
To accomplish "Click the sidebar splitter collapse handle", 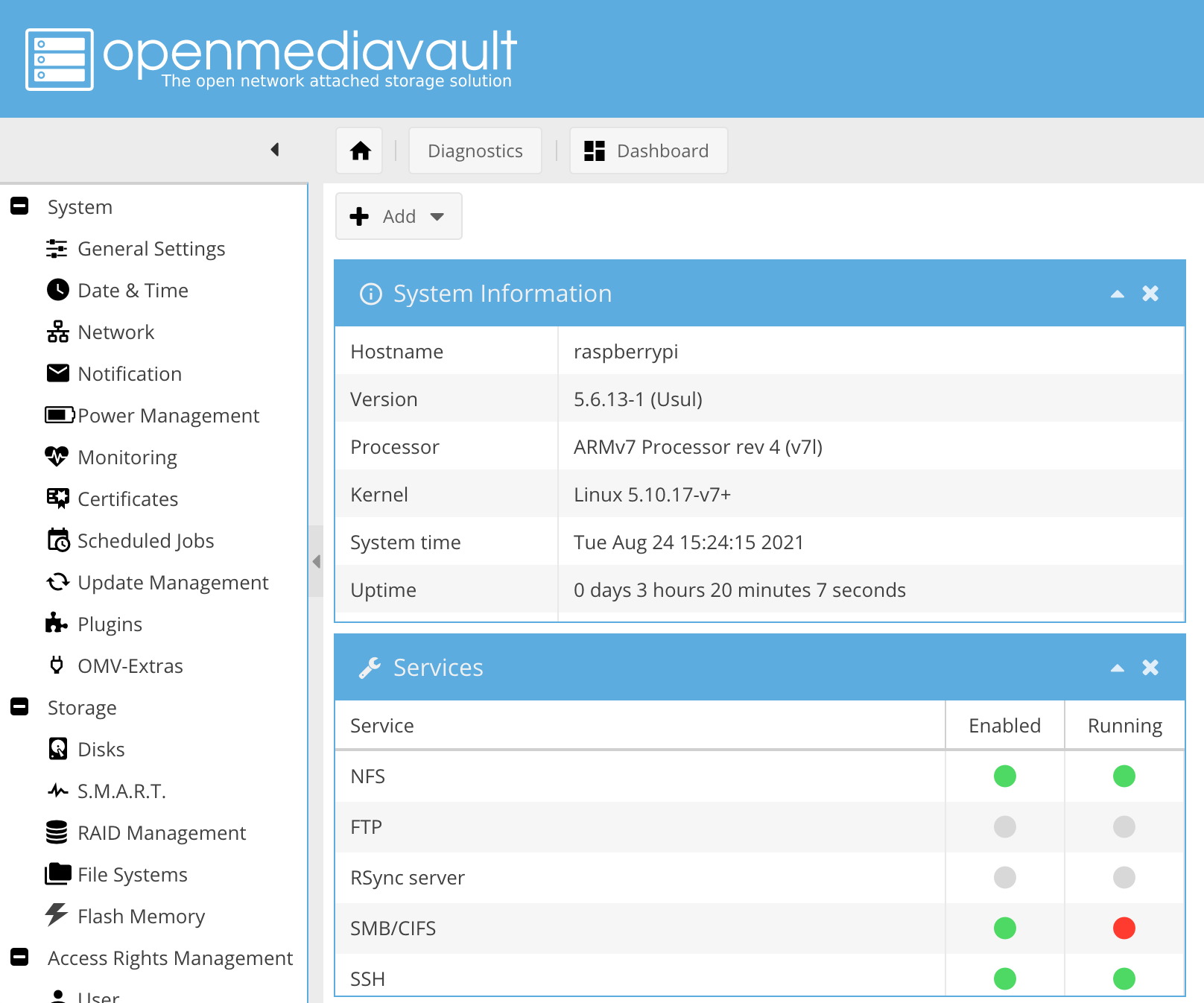I will [317, 561].
